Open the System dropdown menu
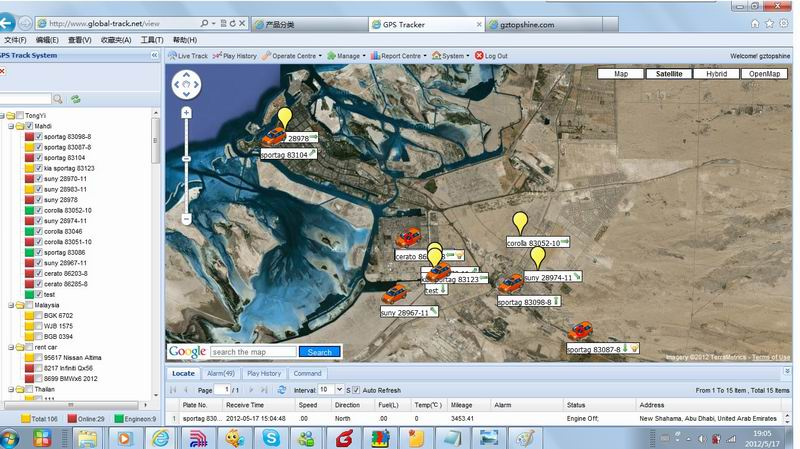800x449 pixels. point(450,56)
